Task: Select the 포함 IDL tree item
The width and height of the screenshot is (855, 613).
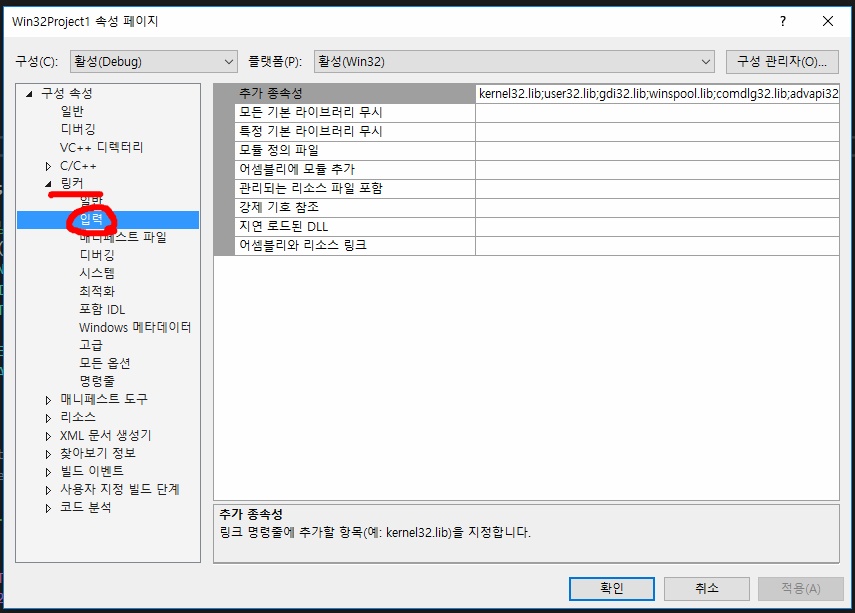Action: point(102,309)
